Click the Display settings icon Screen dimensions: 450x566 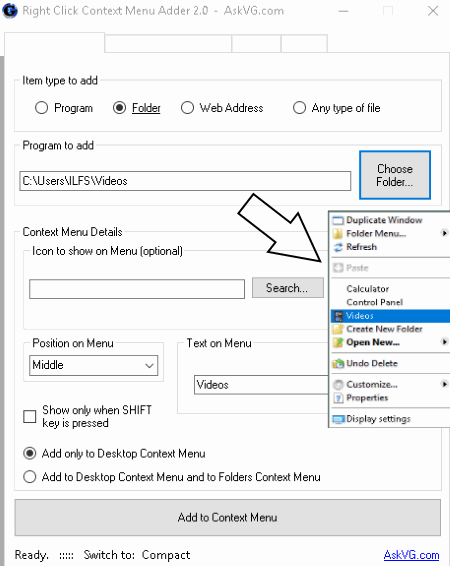pos(338,419)
